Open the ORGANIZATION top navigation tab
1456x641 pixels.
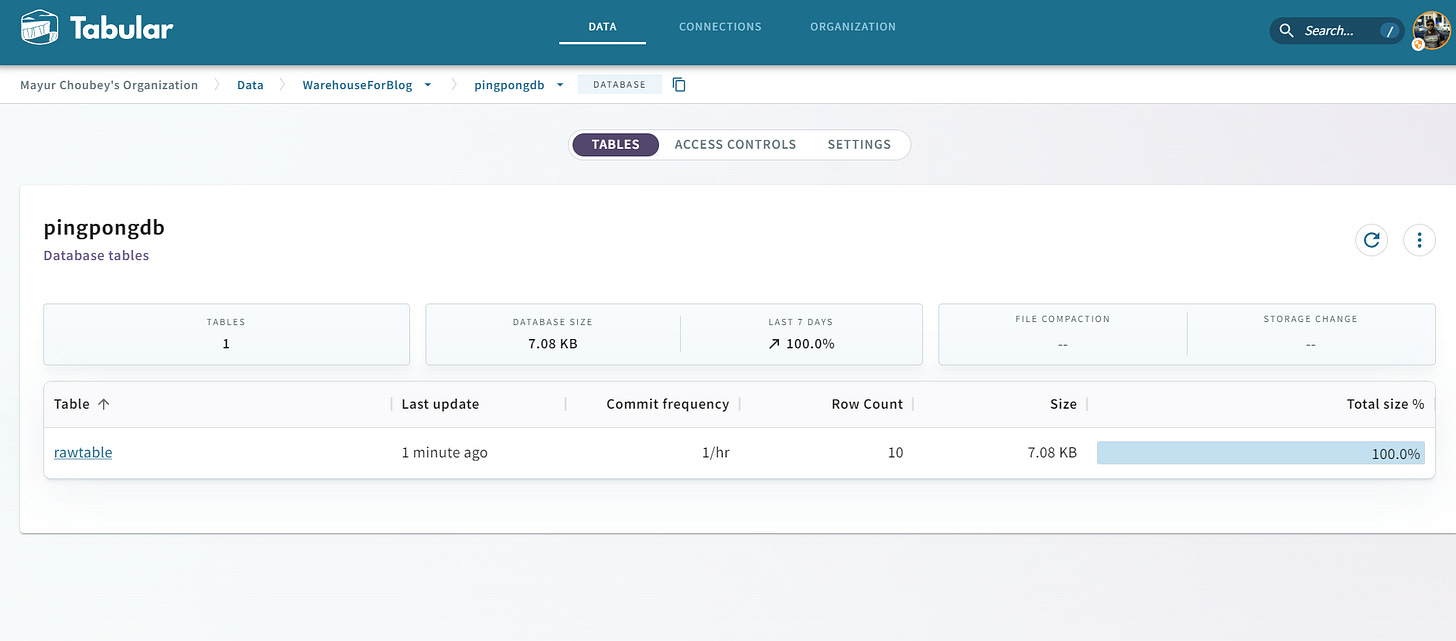tap(853, 27)
